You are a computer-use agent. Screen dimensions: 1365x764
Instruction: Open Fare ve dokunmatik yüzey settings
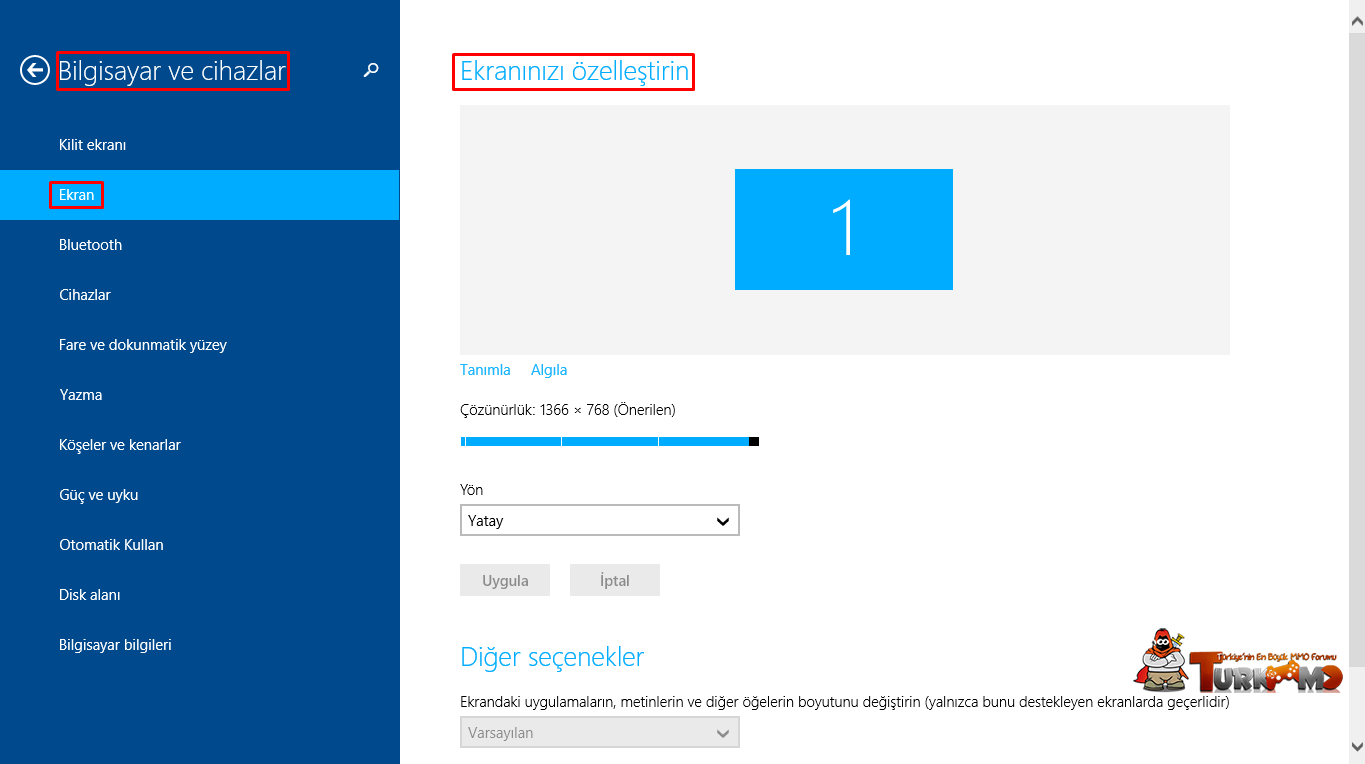200,345
